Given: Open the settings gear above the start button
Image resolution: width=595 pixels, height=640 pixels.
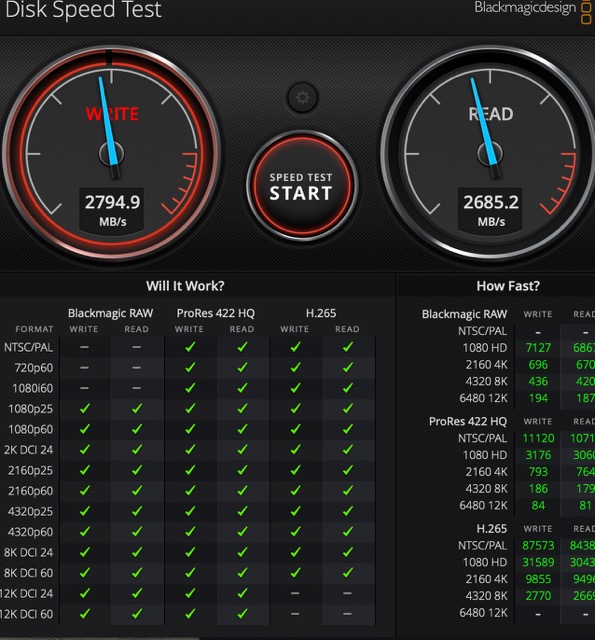Looking at the screenshot, I should point(302,98).
